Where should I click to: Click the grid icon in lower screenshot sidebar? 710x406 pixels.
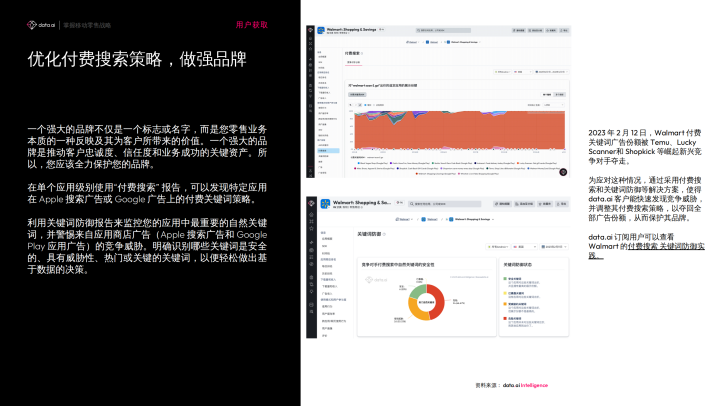coord(311,221)
